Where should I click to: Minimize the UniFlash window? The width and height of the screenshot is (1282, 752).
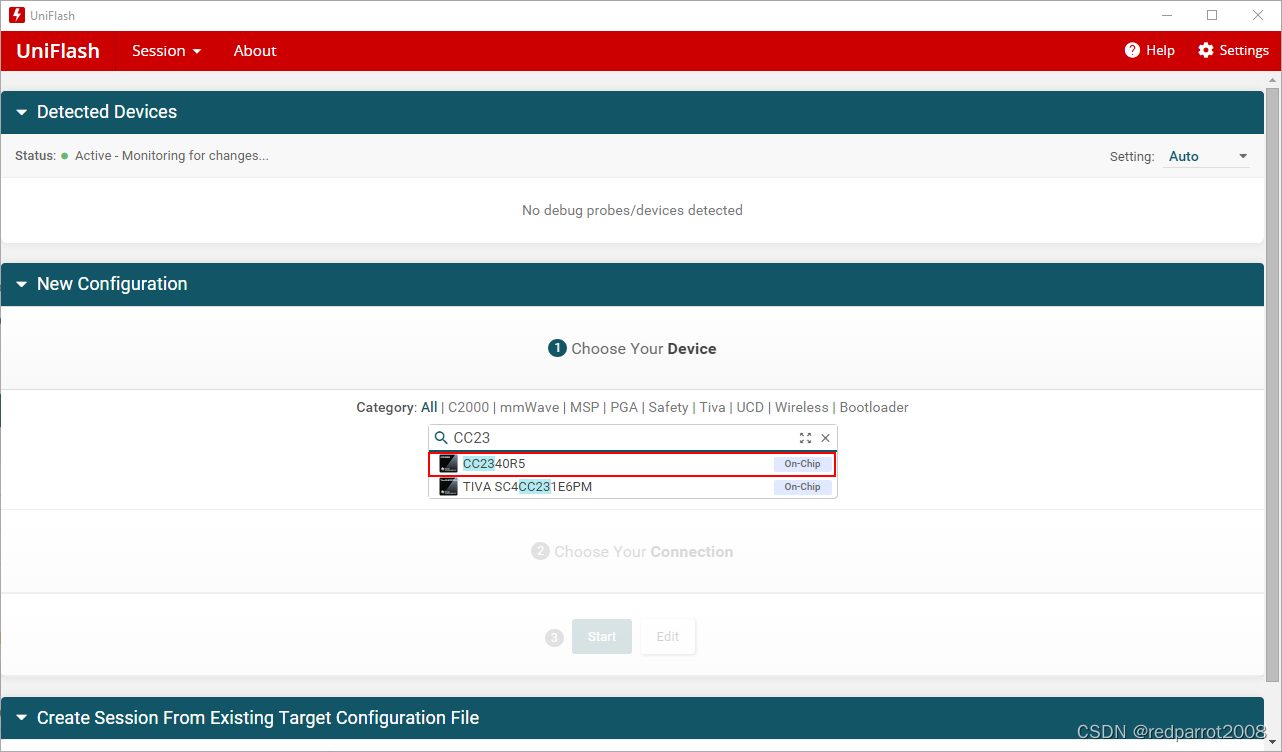click(1166, 15)
